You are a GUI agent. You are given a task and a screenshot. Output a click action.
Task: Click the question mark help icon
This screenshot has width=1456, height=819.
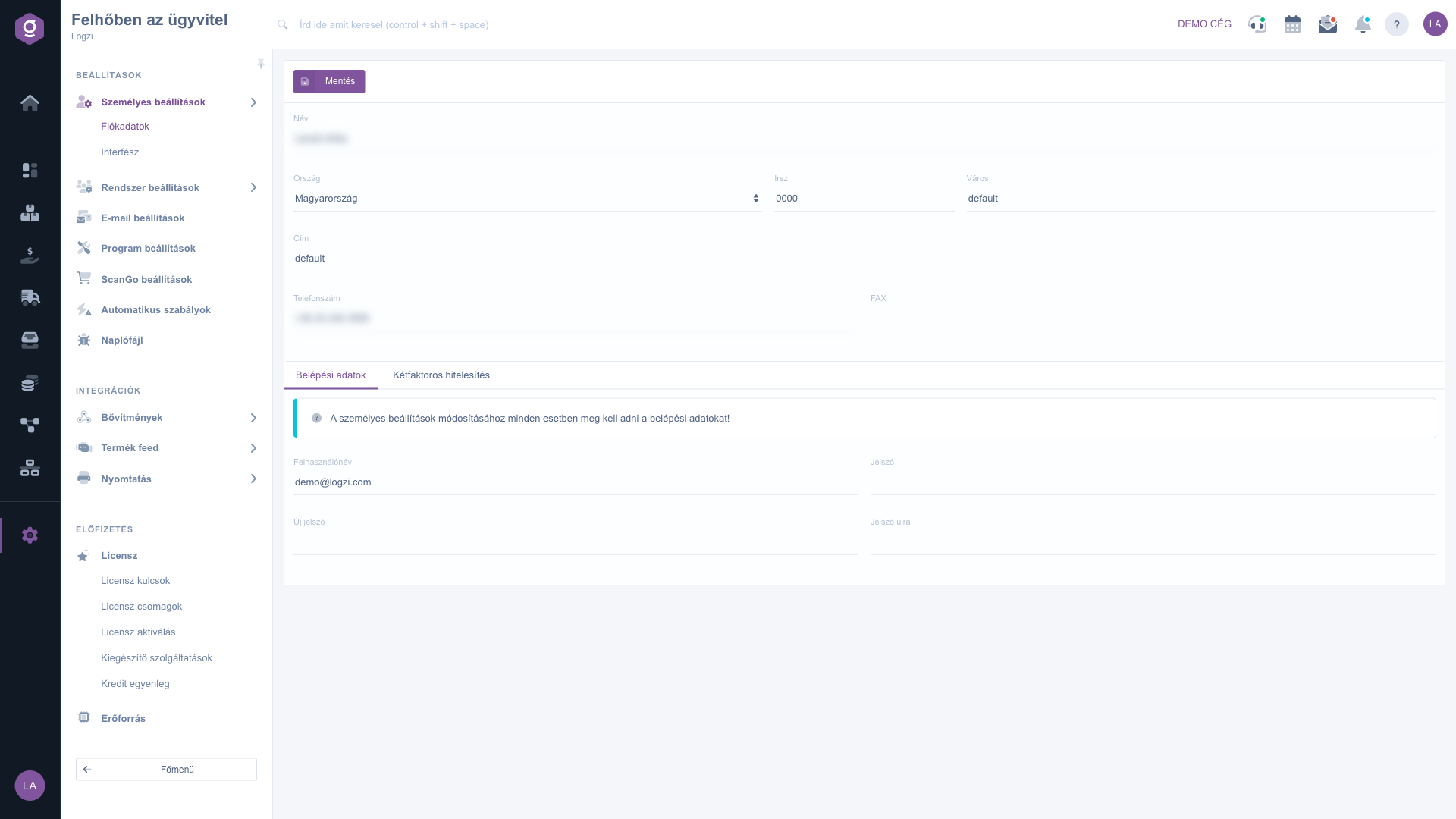(1397, 24)
